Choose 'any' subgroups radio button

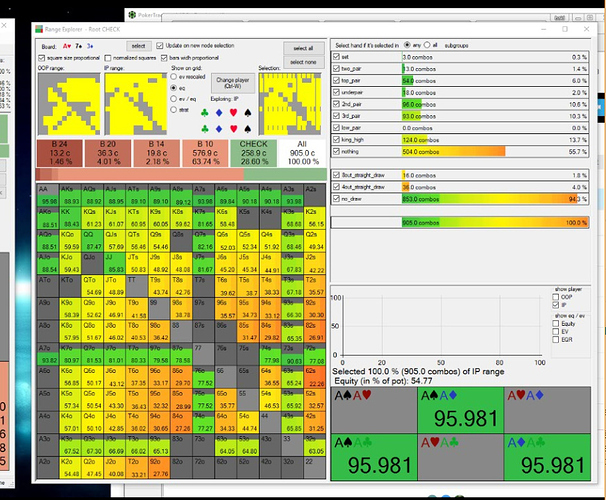click(407, 45)
